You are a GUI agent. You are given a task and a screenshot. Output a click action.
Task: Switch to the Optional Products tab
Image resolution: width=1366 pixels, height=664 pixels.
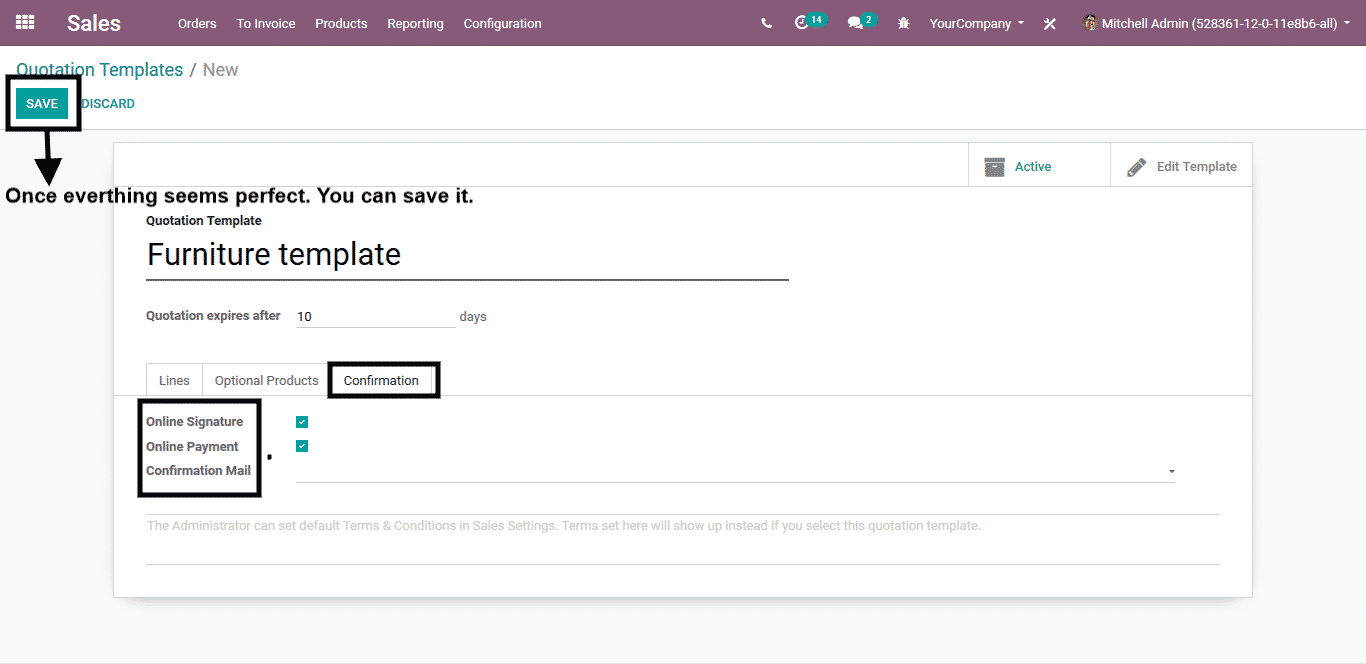[266, 380]
